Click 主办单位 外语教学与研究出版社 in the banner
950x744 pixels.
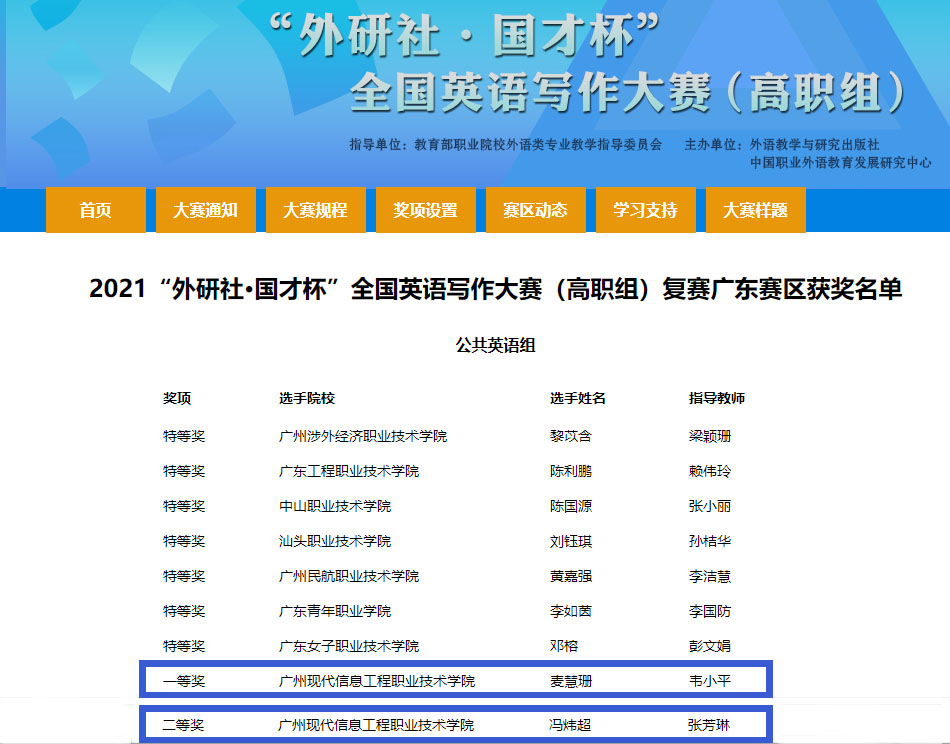coord(782,145)
